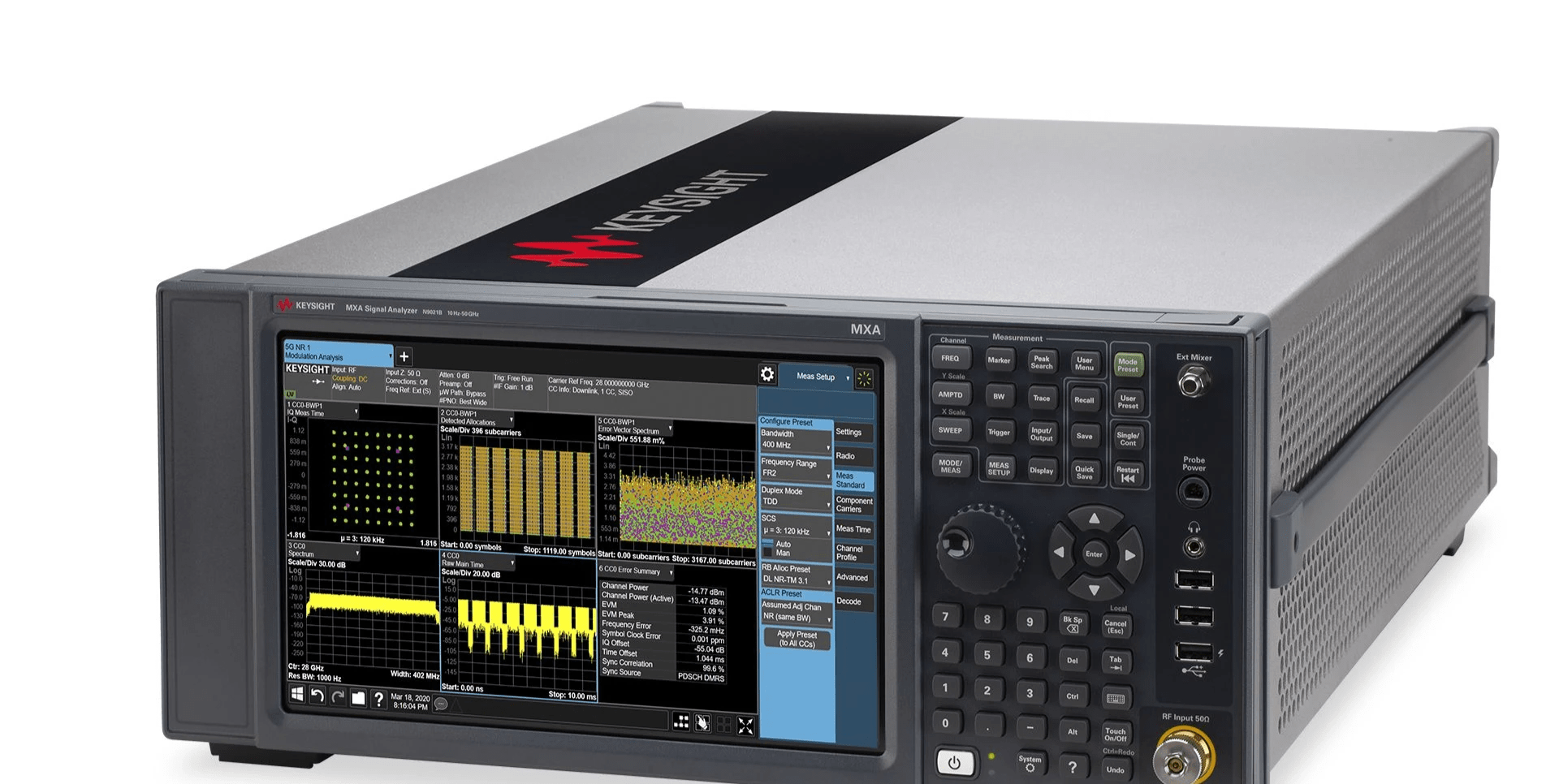Image resolution: width=1559 pixels, height=784 pixels.
Task: Select the Decode tab
Action: point(853,601)
